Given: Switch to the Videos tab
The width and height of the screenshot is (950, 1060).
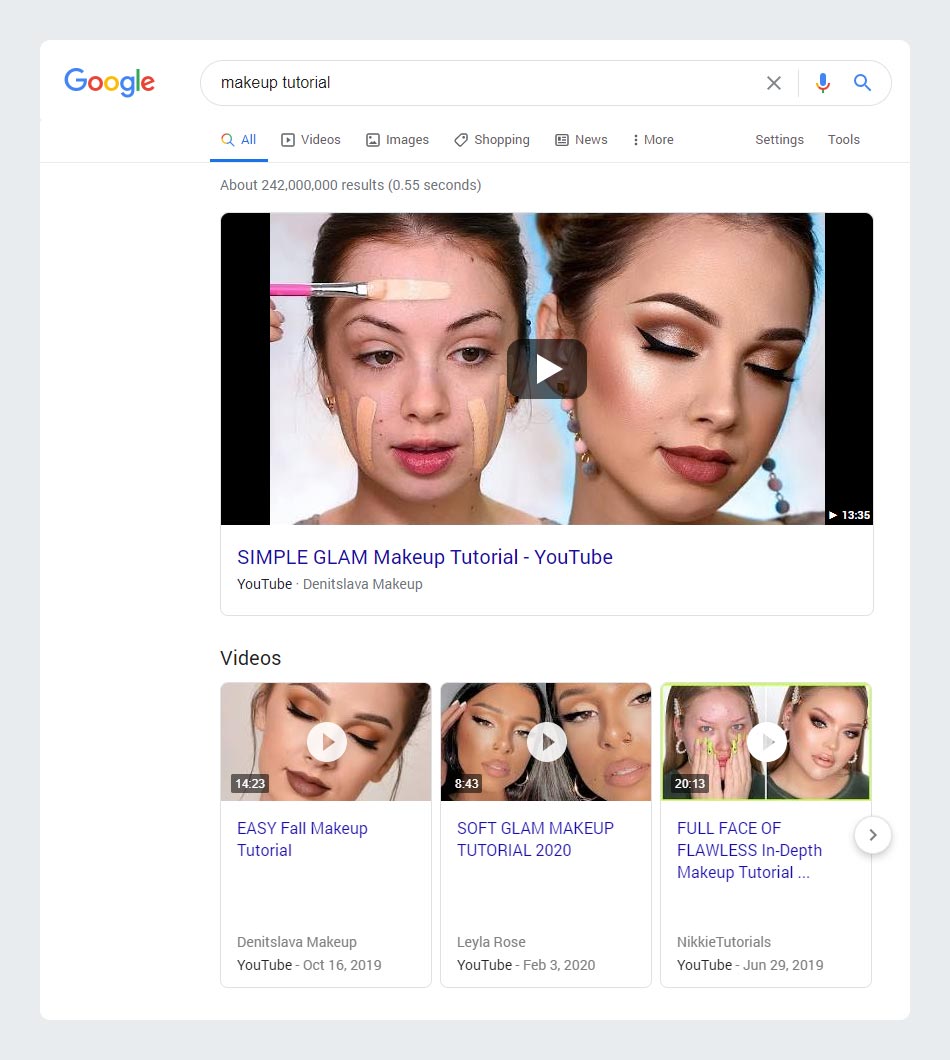Looking at the screenshot, I should point(311,140).
